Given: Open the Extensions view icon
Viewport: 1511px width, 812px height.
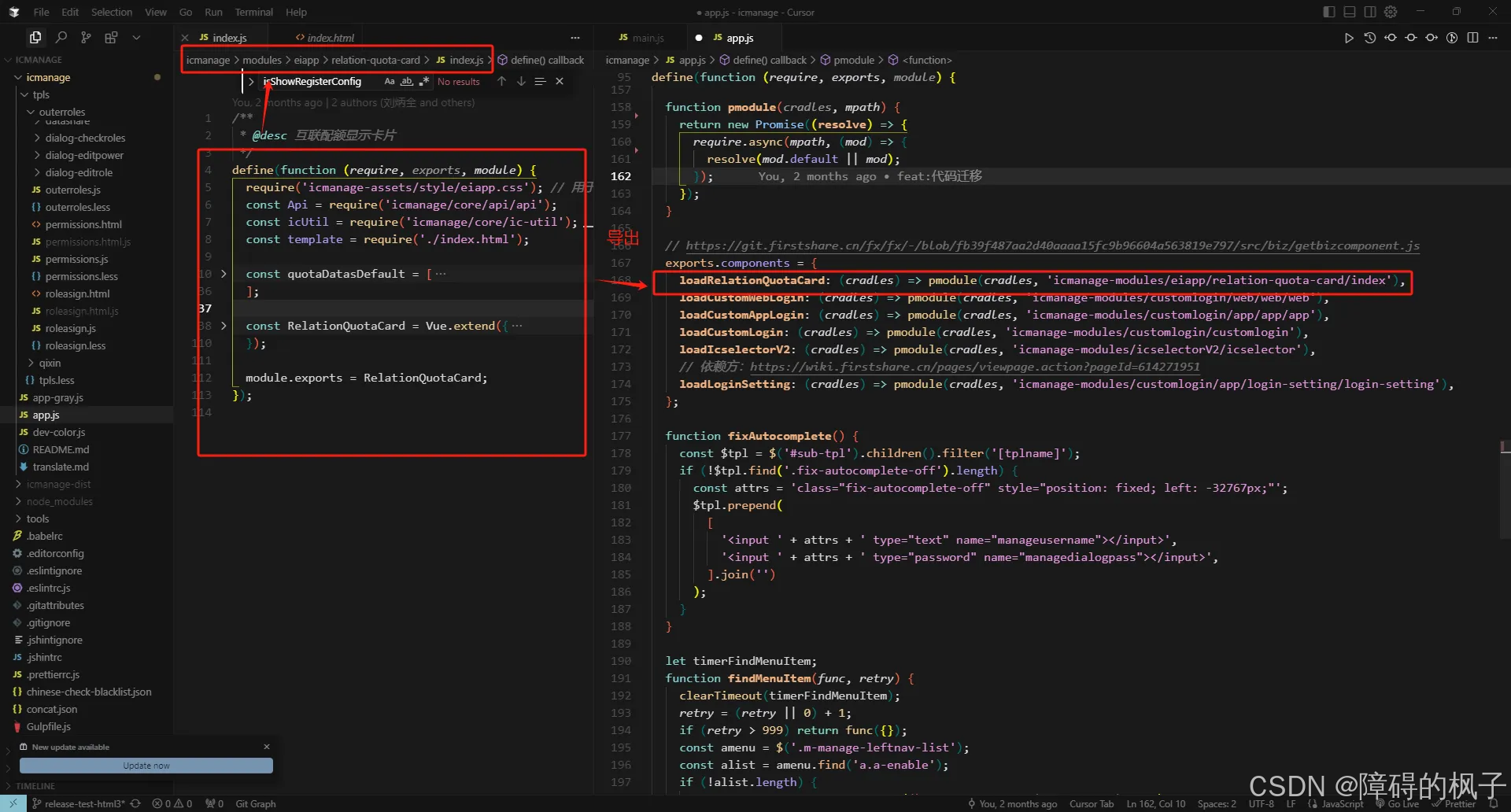Looking at the screenshot, I should click(111, 37).
